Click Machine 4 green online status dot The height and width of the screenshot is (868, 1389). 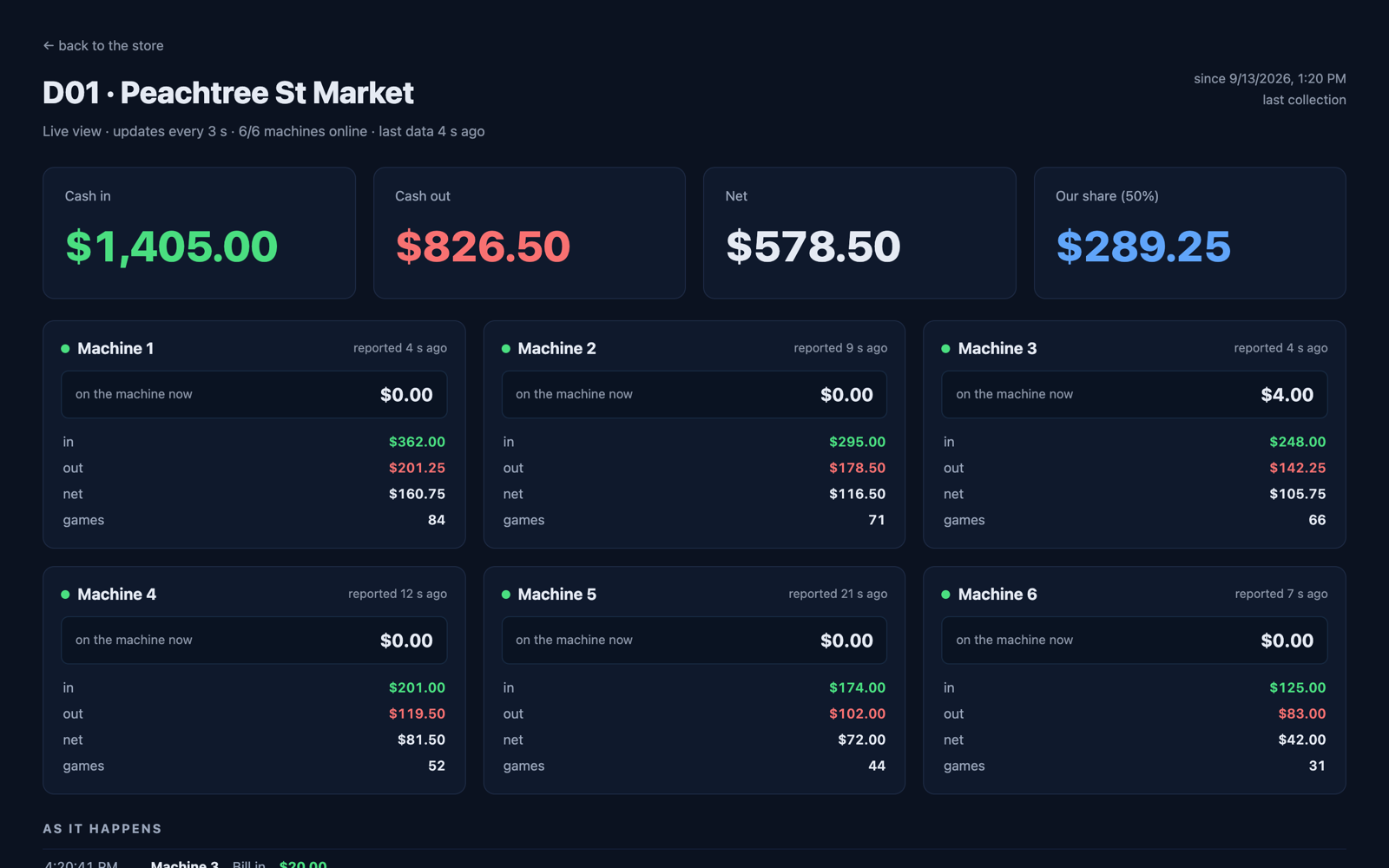pyautogui.click(x=65, y=595)
